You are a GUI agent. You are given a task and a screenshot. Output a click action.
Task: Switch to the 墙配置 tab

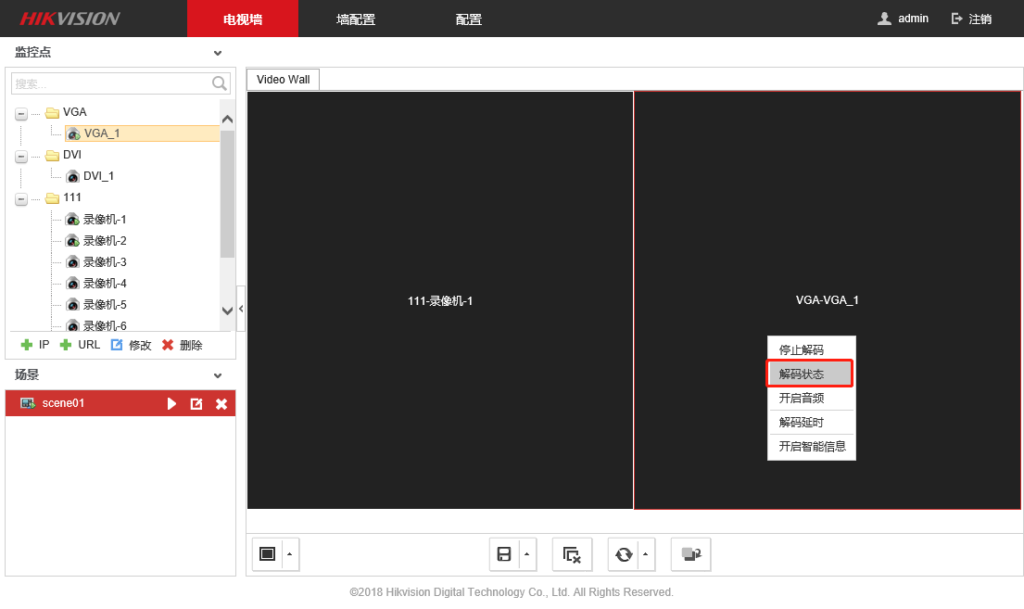pyautogui.click(x=356, y=19)
